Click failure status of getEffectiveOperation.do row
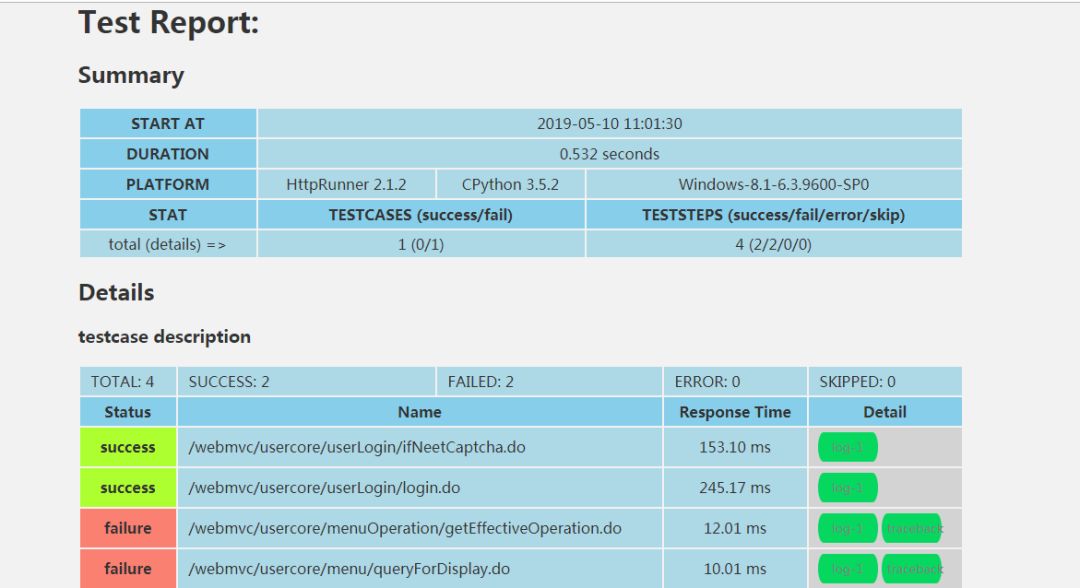Image resolution: width=1080 pixels, height=588 pixels. point(128,529)
